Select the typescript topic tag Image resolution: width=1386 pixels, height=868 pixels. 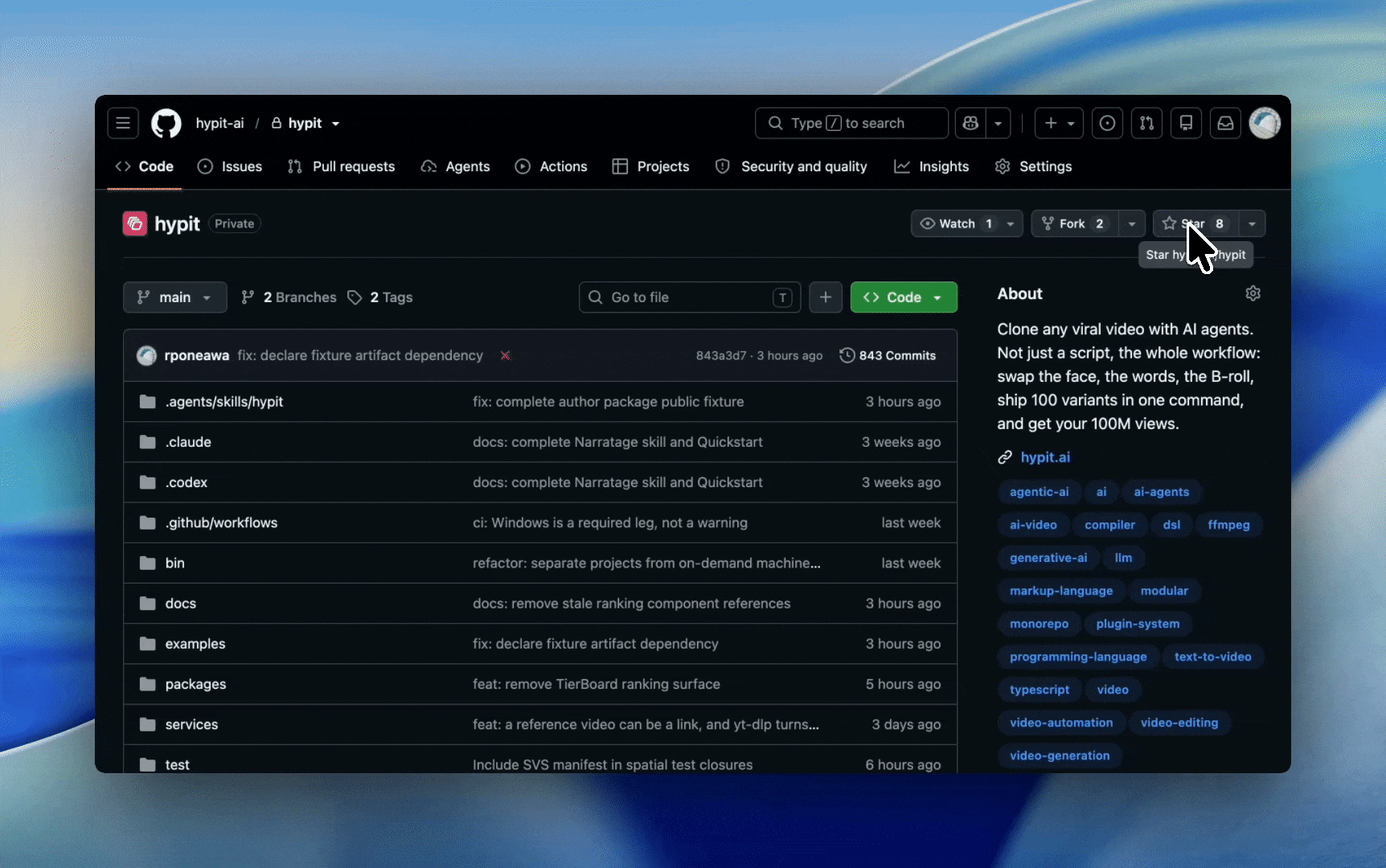pos(1039,690)
